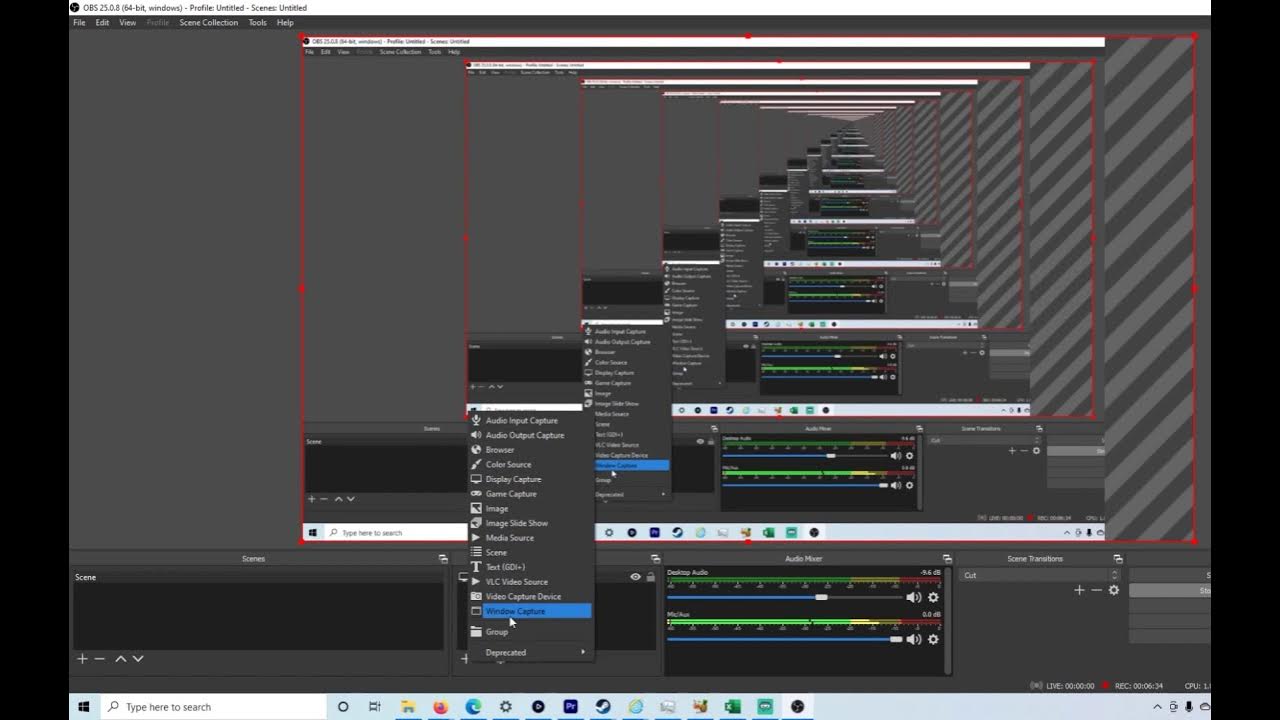1280x720 pixels.
Task: Open the Tools menu
Action: point(258,22)
